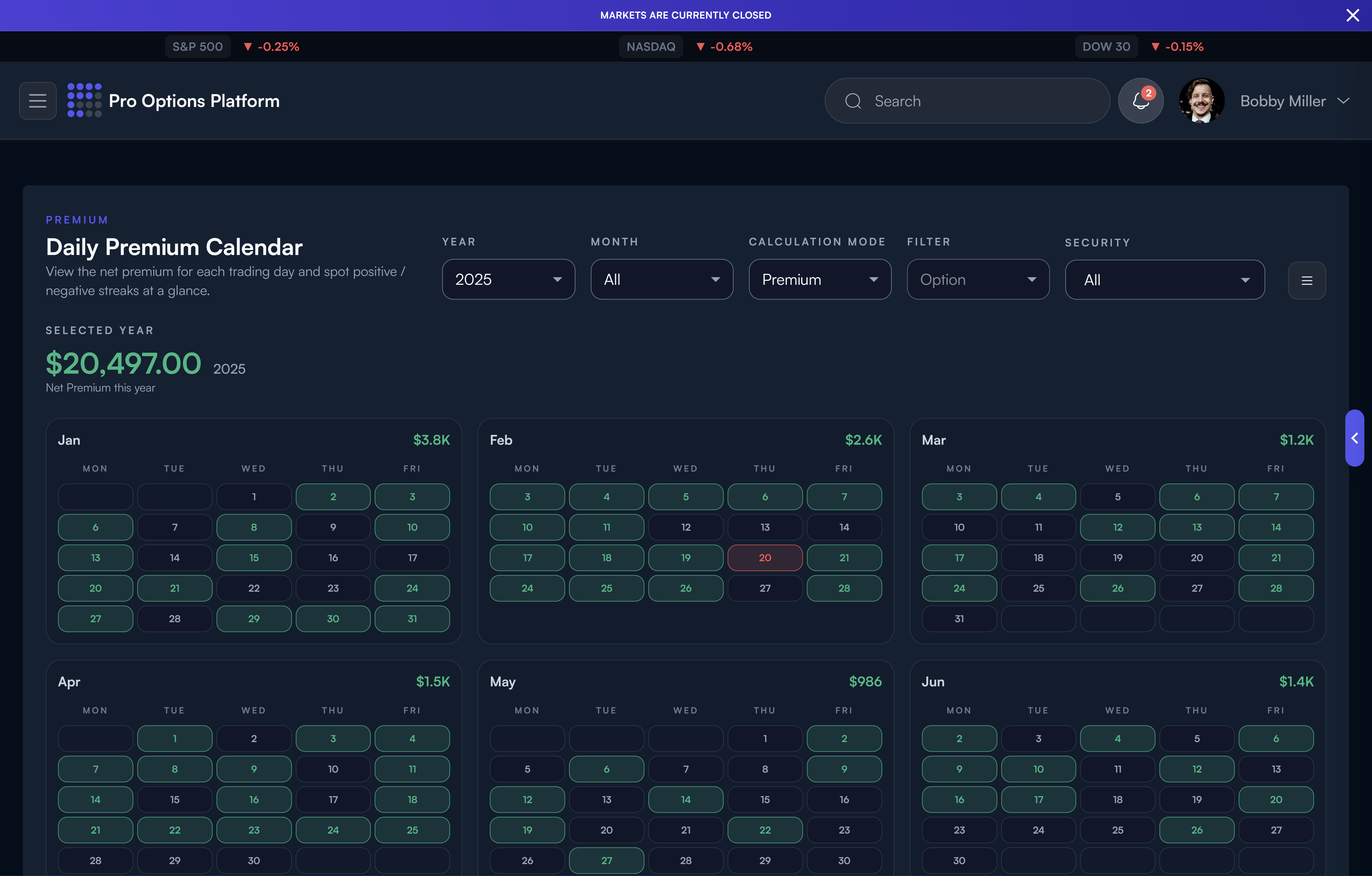The image size is (1372, 876).
Task: Open the Filter Option dropdown
Action: coord(978,279)
